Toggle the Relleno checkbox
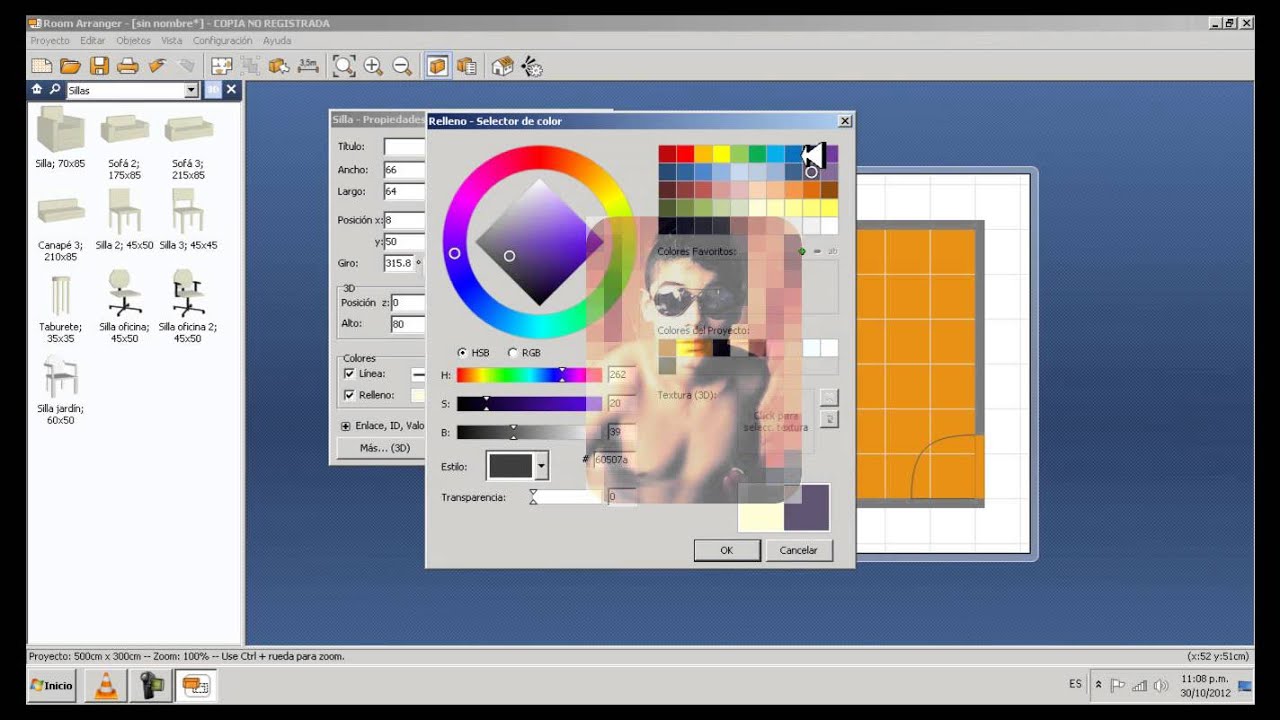This screenshot has height=720, width=1280. point(349,395)
